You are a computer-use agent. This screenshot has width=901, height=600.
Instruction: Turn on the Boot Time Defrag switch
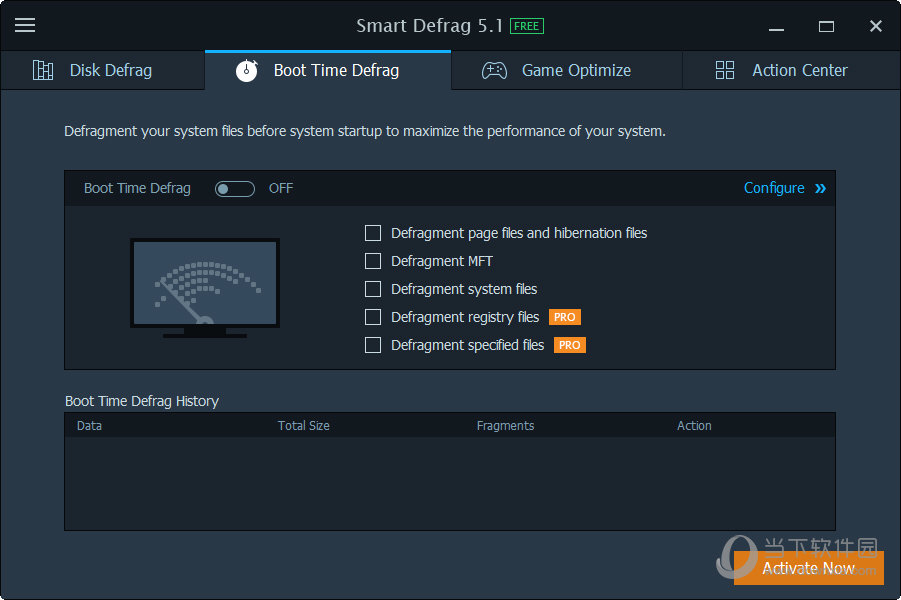point(234,189)
